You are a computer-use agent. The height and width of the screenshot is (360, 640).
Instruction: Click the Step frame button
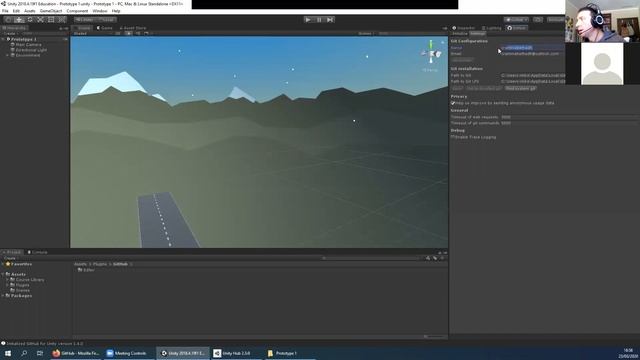[x=330, y=20]
